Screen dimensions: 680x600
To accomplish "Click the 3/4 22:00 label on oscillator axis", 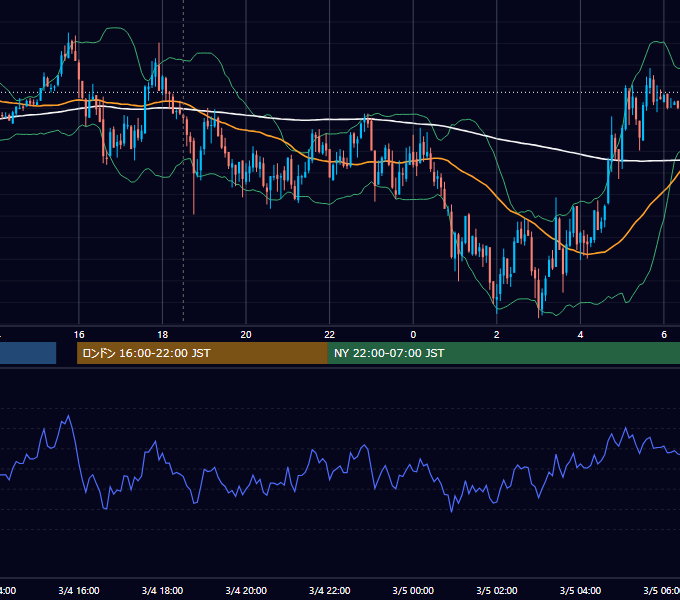I will [x=330, y=591].
